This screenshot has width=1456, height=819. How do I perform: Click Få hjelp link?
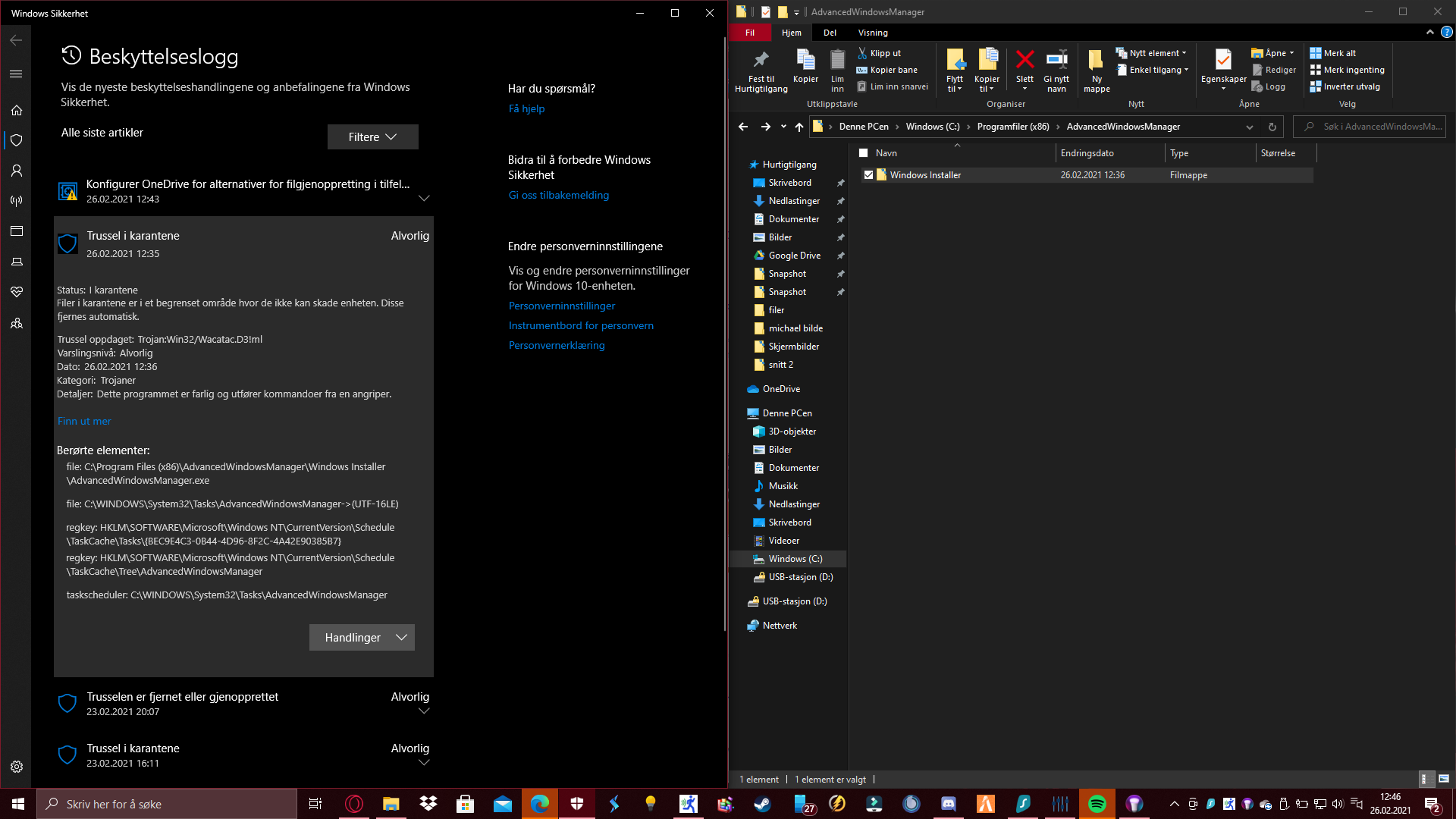pyautogui.click(x=526, y=108)
